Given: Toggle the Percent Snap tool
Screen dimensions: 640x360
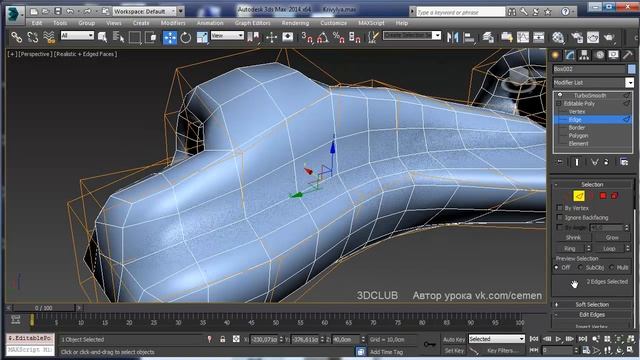Looking at the screenshot, I should pos(339,38).
